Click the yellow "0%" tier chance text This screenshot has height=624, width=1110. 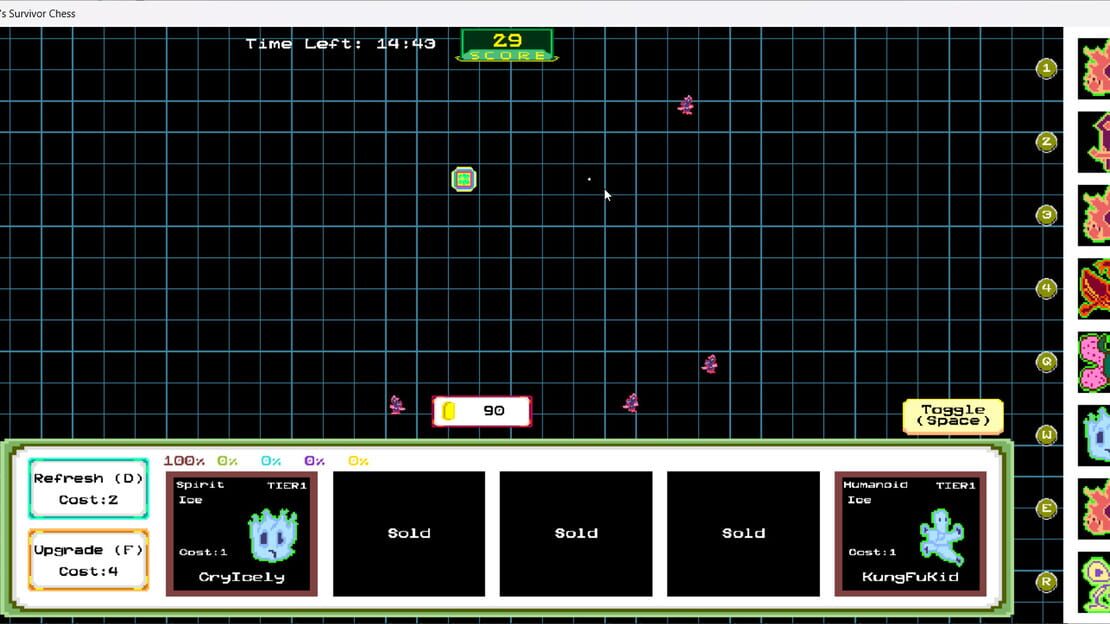[x=358, y=460]
